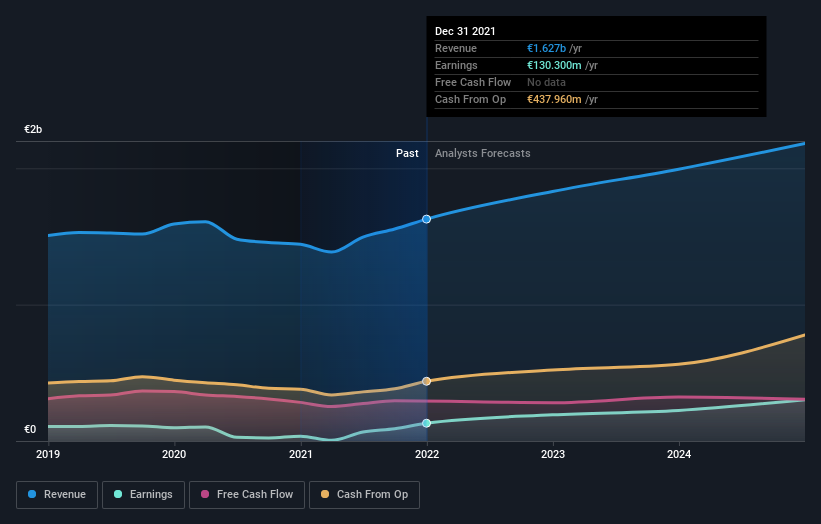Click the pink dot in Free Cash Flow legend
Image resolution: width=821 pixels, height=524 pixels.
click(x=205, y=494)
